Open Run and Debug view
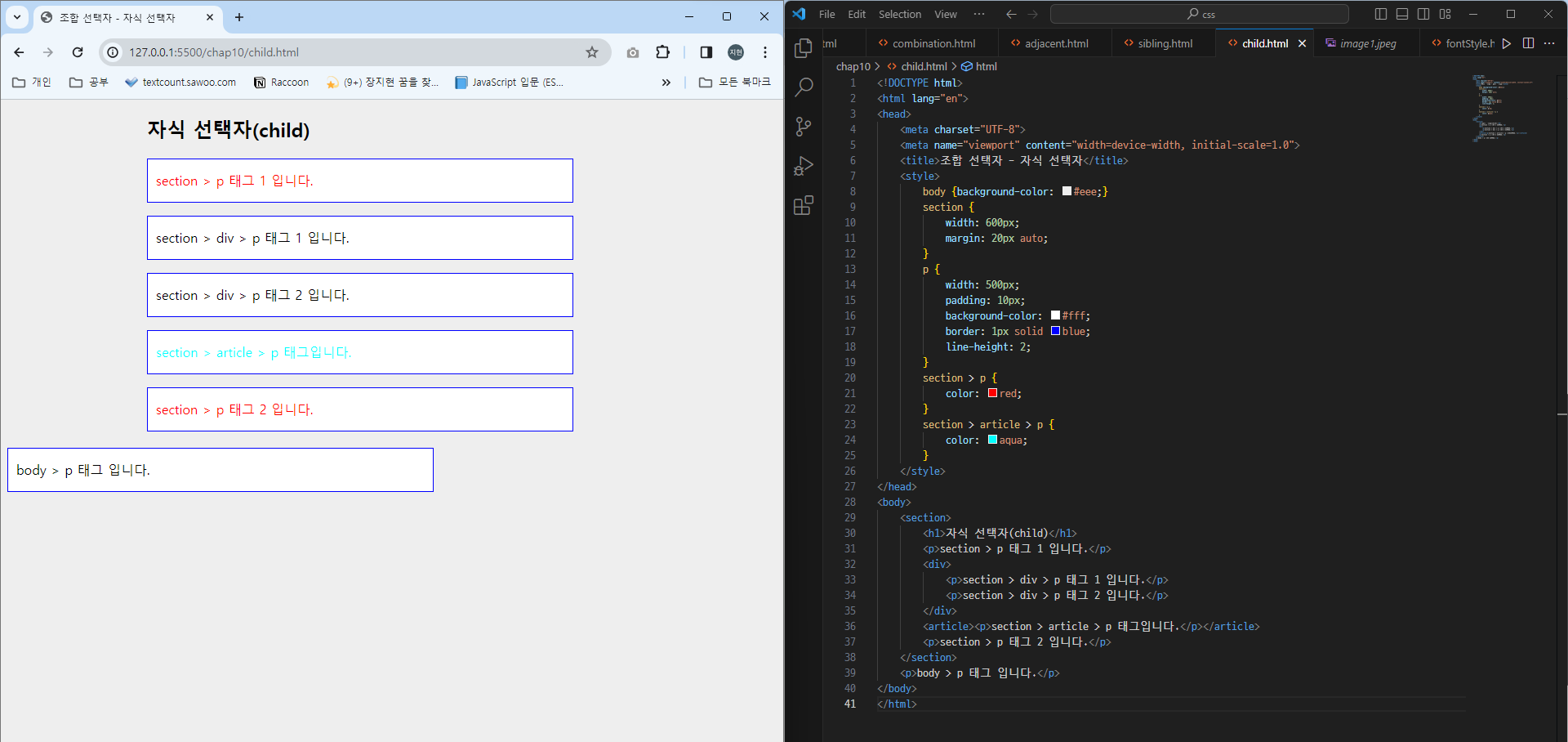 [x=804, y=166]
